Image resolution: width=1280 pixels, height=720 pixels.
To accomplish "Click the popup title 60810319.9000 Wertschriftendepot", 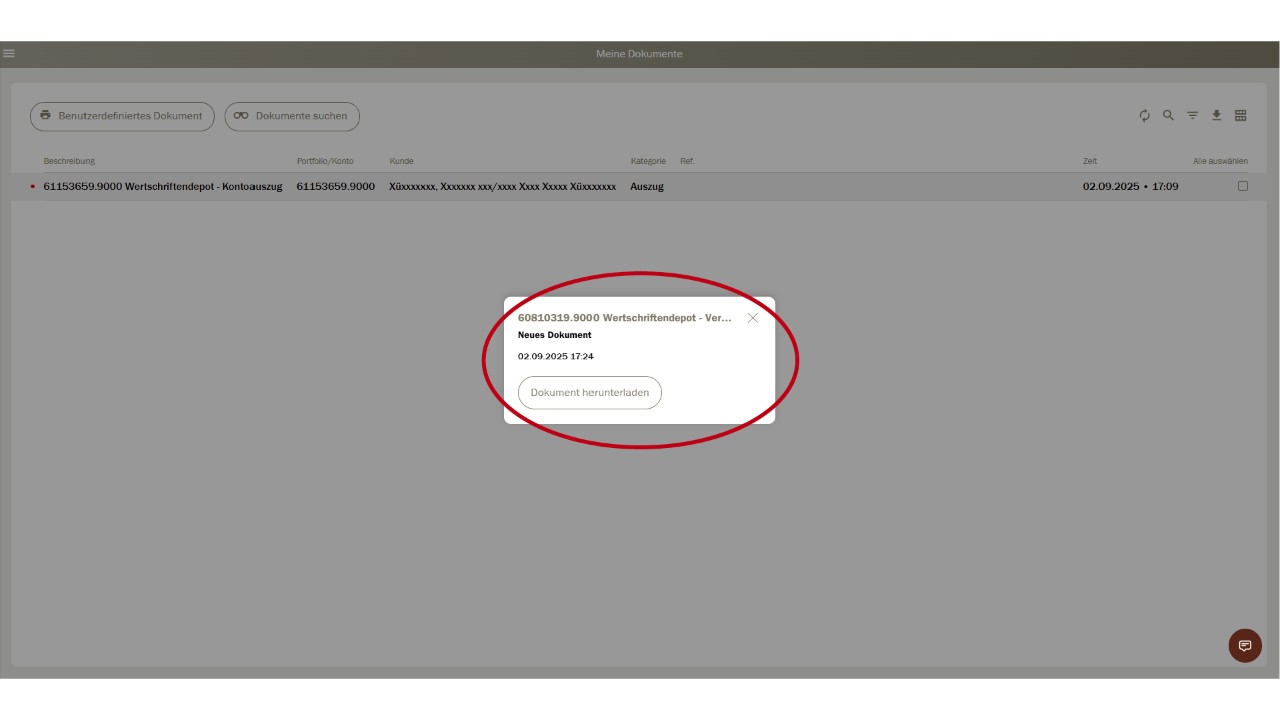I will click(624, 318).
